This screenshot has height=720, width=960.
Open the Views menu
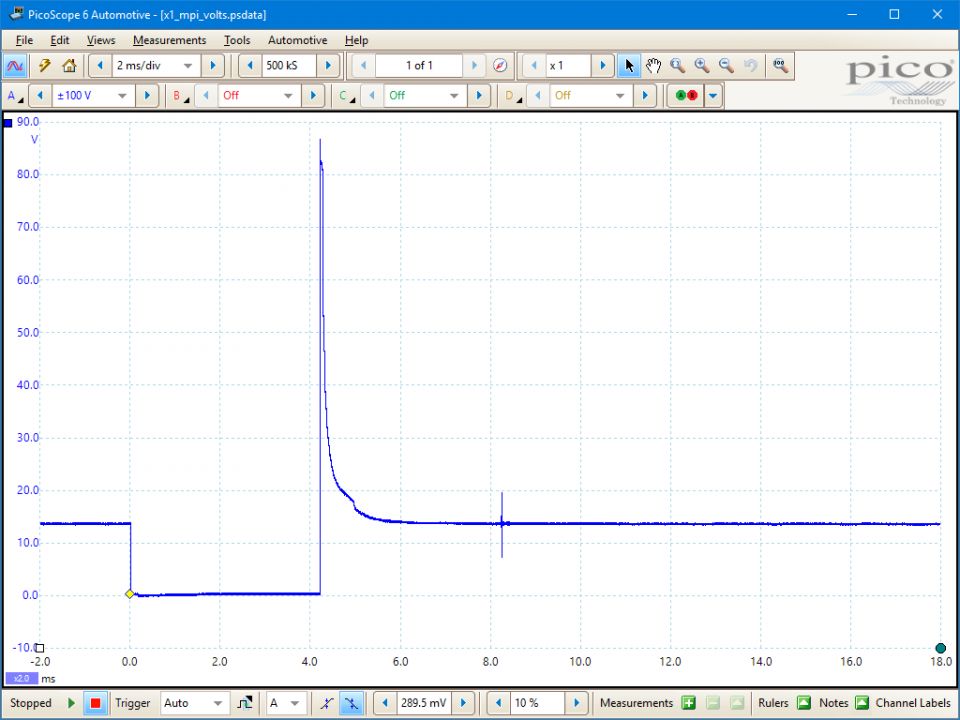(x=101, y=40)
